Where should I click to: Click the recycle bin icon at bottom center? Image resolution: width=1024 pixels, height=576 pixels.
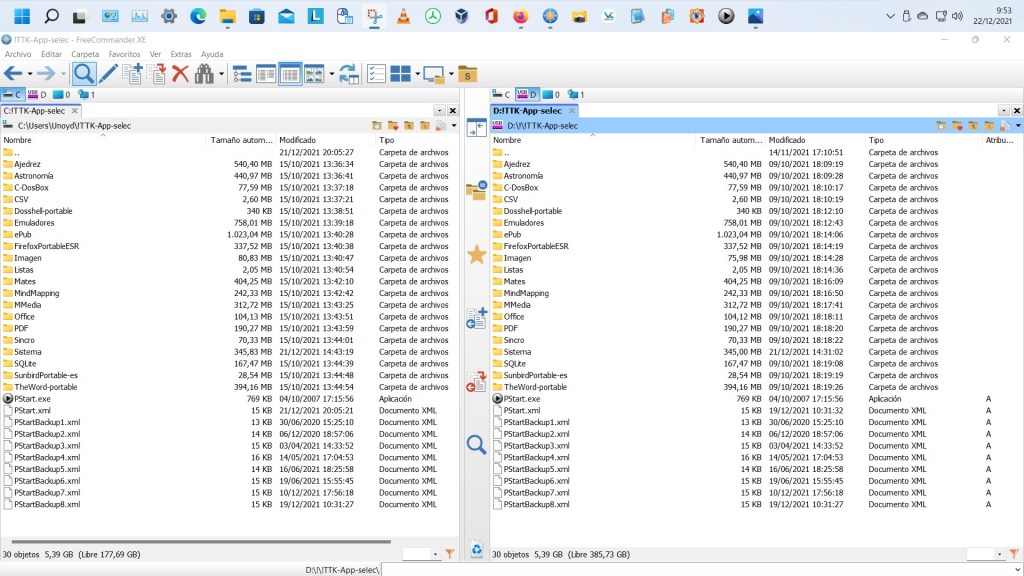pyautogui.click(x=477, y=548)
